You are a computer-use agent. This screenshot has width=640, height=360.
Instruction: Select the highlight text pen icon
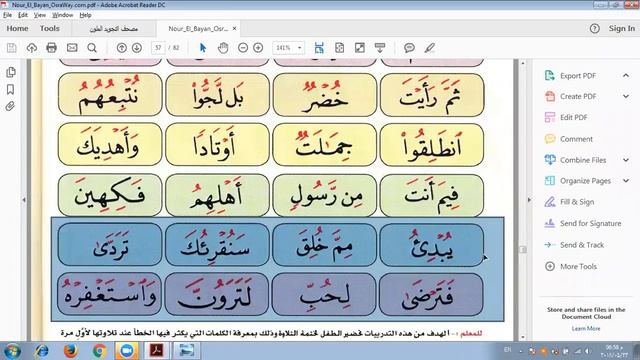pyautogui.click(x=429, y=48)
